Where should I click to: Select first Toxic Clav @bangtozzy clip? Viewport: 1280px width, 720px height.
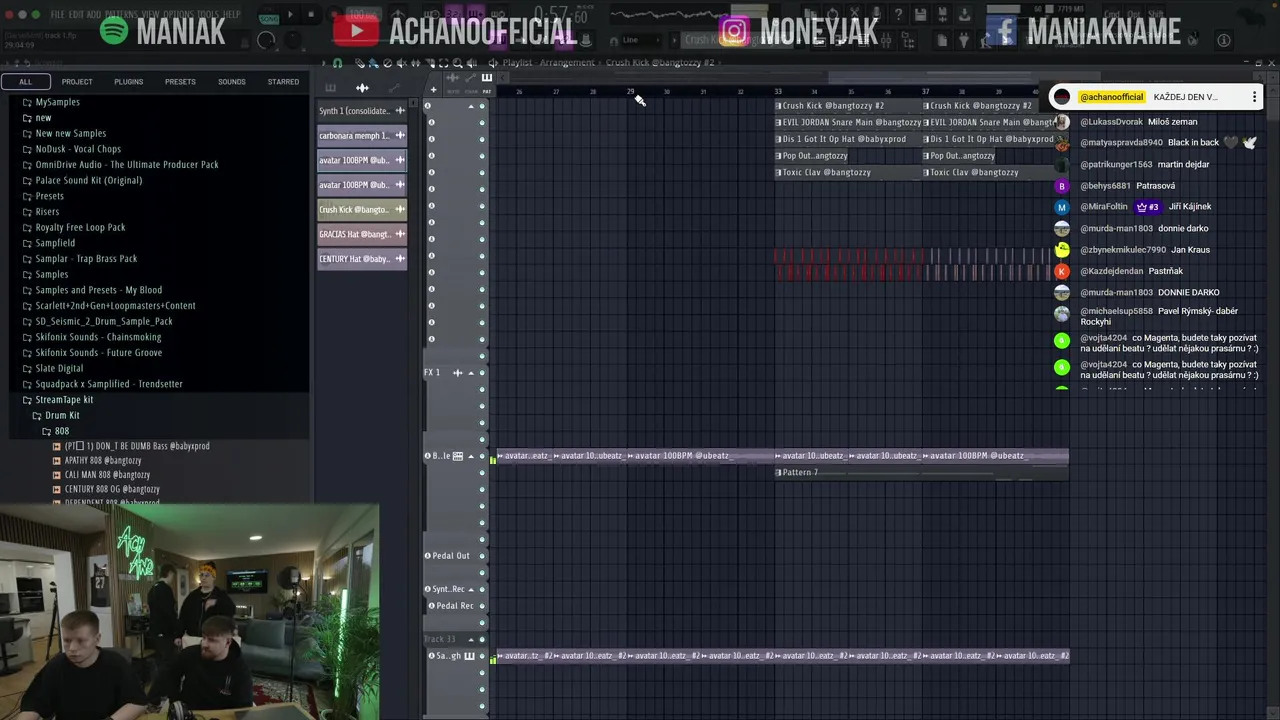848,172
